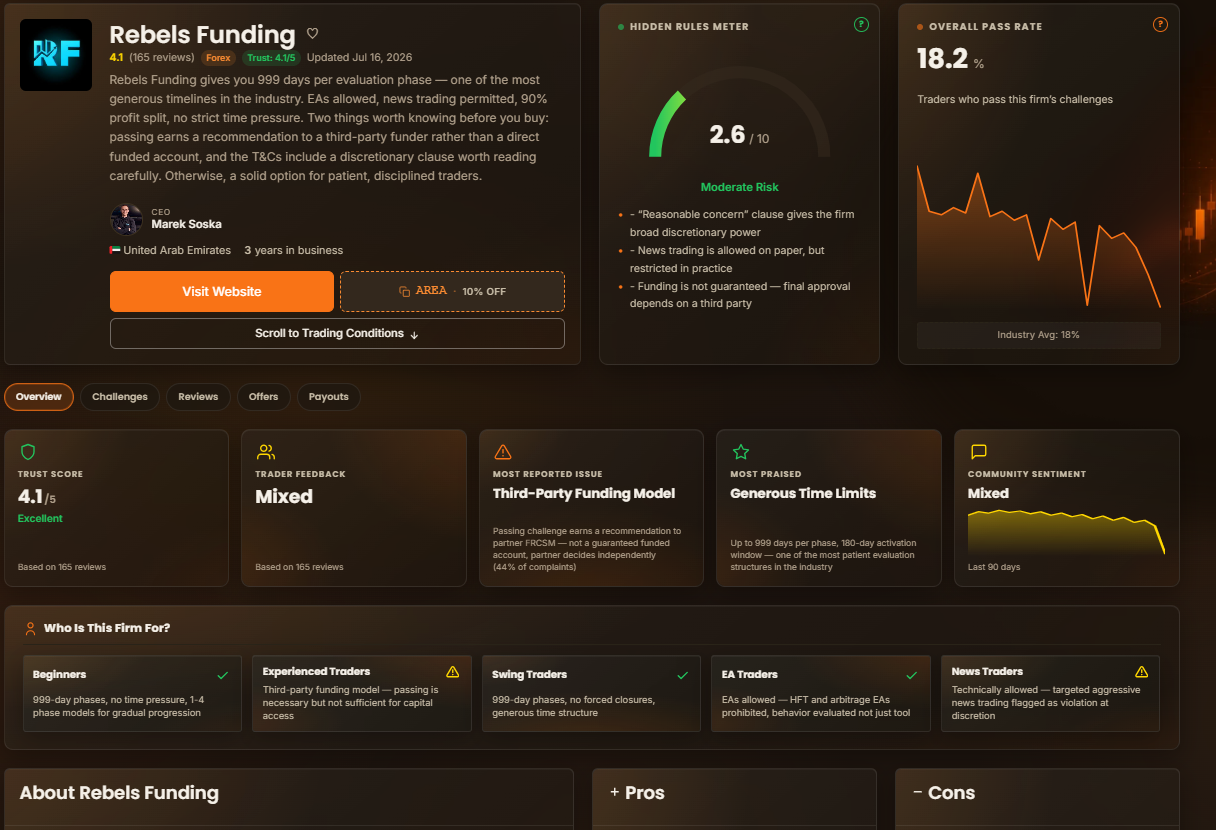
Task: Click the CEO Marek Soska avatar
Action: tap(126, 219)
